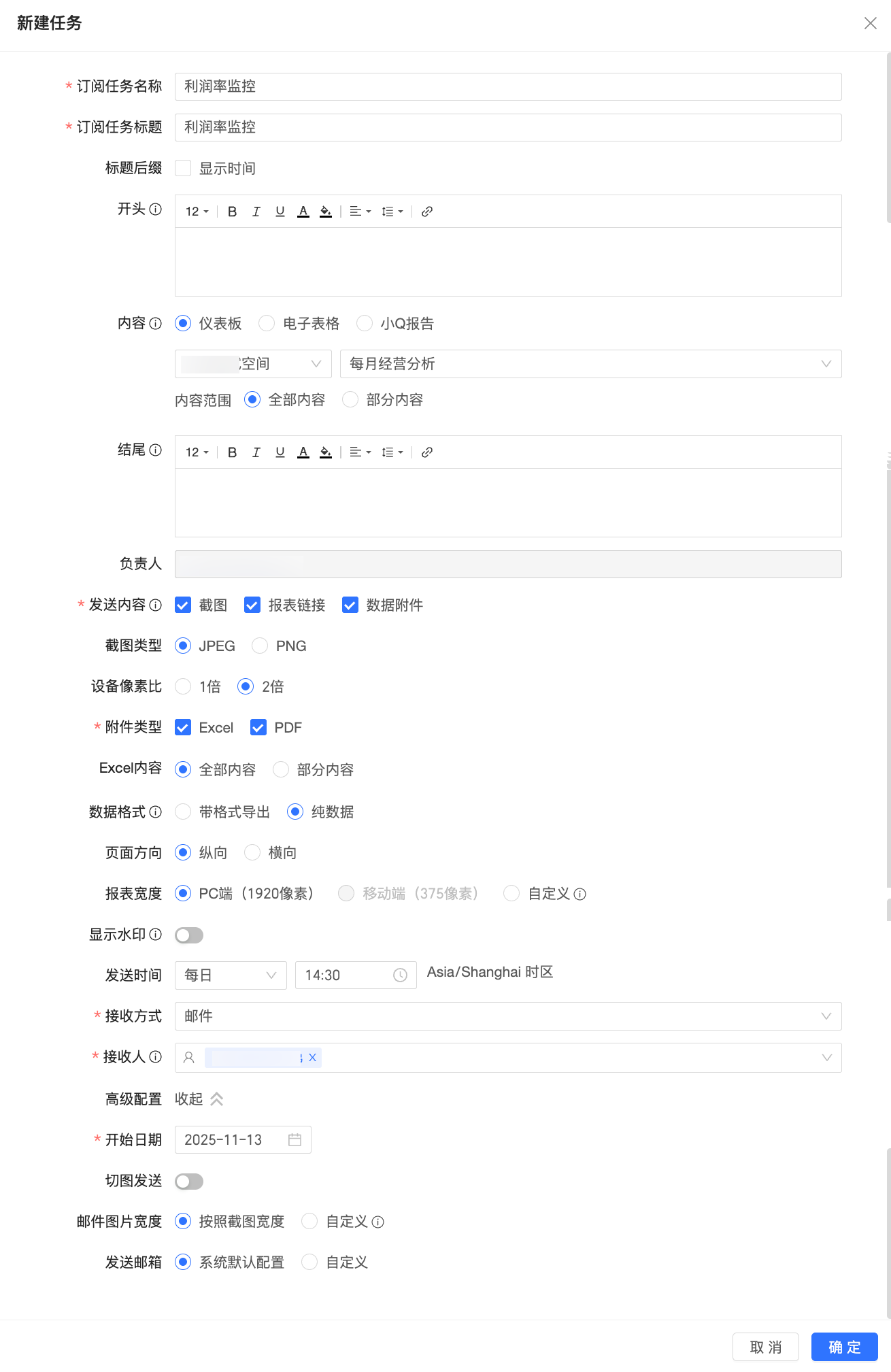Click the info icon next to 数据格式
The image size is (891, 1372).
coord(156,812)
